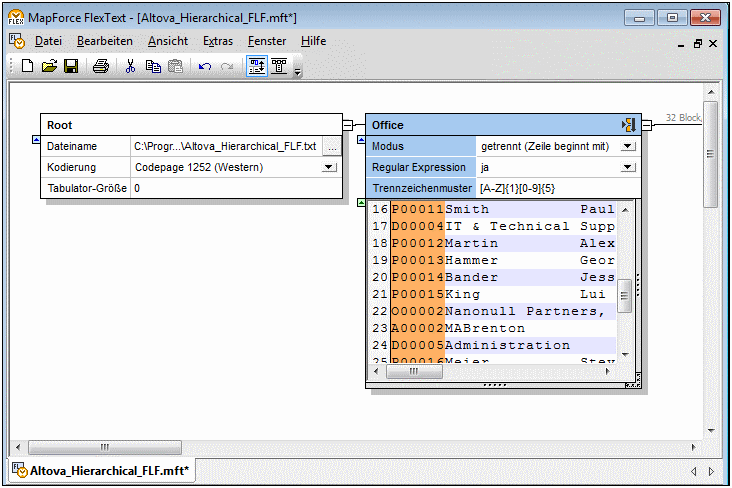Click the browse button next to Dateiname
732x488 pixels.
tap(331, 146)
